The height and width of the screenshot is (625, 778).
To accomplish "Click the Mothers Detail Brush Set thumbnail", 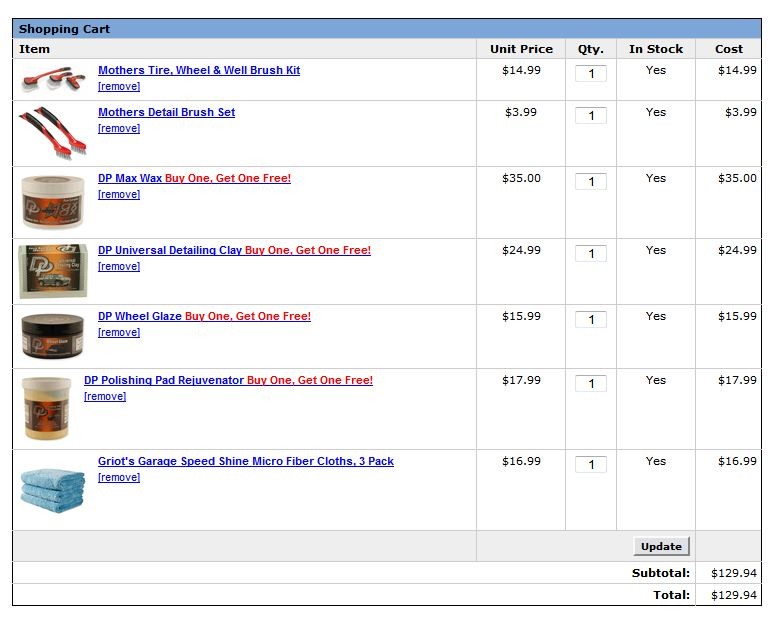I will 53,133.
